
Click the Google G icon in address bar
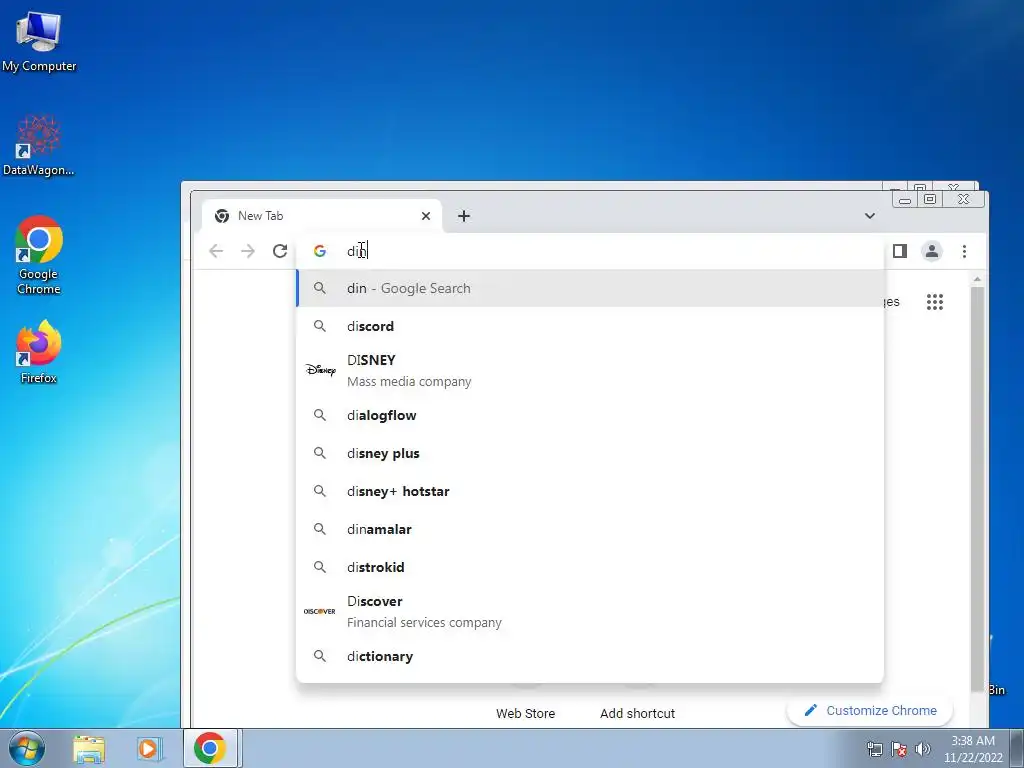tap(320, 251)
